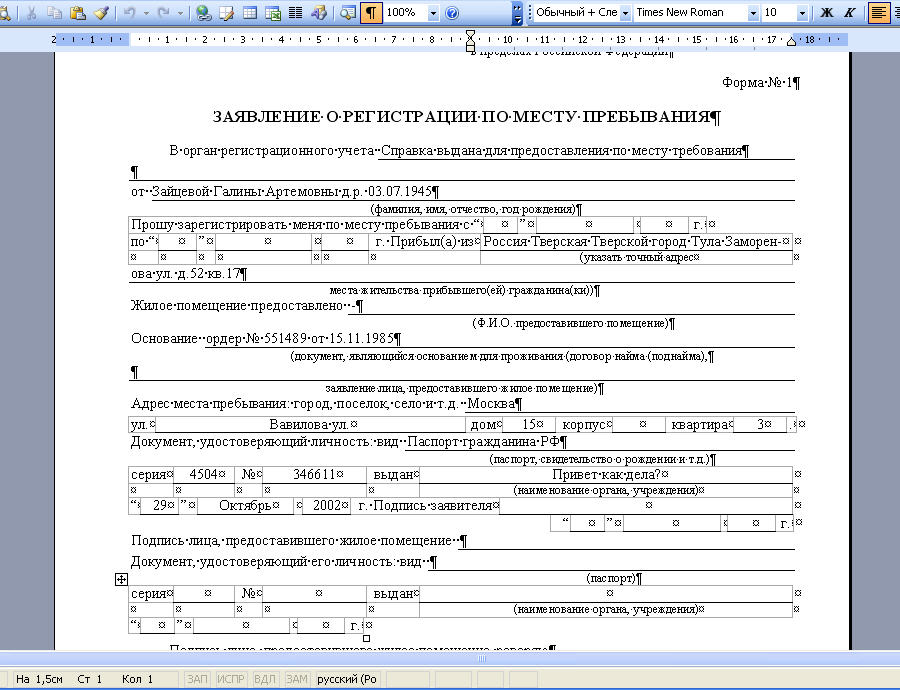The width and height of the screenshot is (900, 690).
Task: Click 'ова ул. д.52 кв.17' address line
Action: click(x=185, y=274)
